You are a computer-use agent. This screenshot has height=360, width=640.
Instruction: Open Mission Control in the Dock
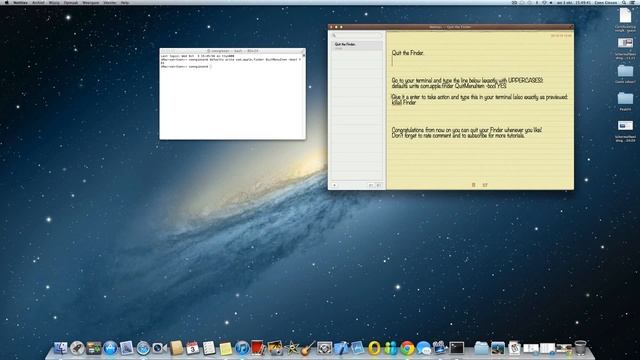point(93,348)
